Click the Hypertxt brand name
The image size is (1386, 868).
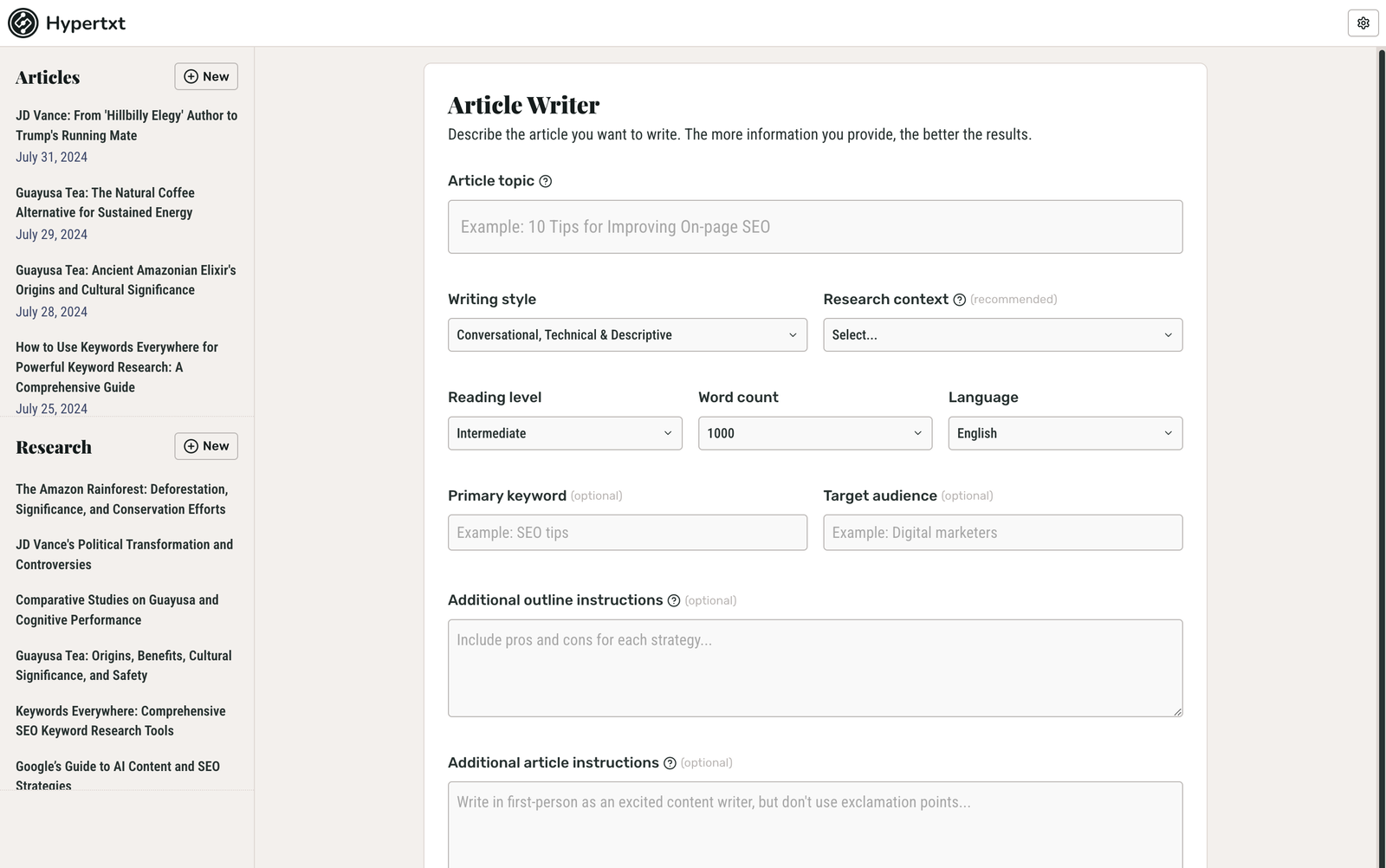point(86,23)
